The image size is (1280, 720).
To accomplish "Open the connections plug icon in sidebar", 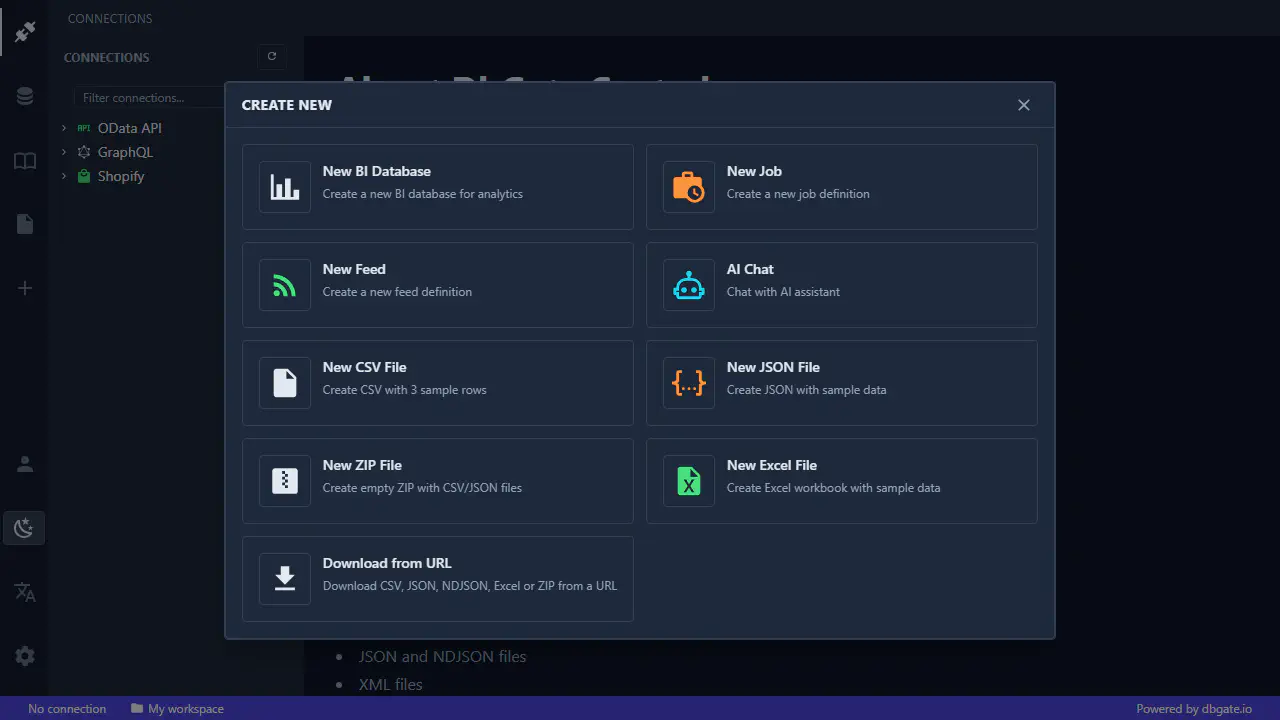I will (25, 32).
